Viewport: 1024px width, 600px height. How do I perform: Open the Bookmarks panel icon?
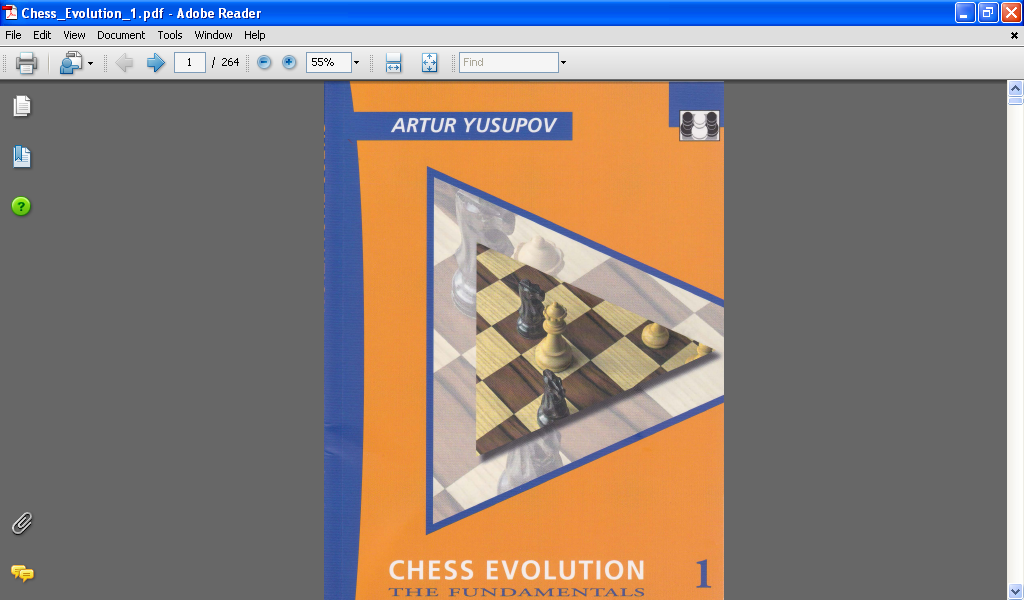pyautogui.click(x=22, y=157)
